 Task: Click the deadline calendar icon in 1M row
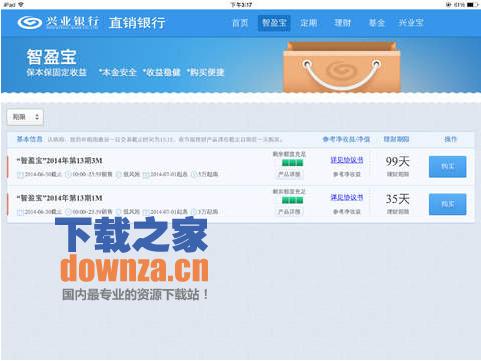pos(20,212)
